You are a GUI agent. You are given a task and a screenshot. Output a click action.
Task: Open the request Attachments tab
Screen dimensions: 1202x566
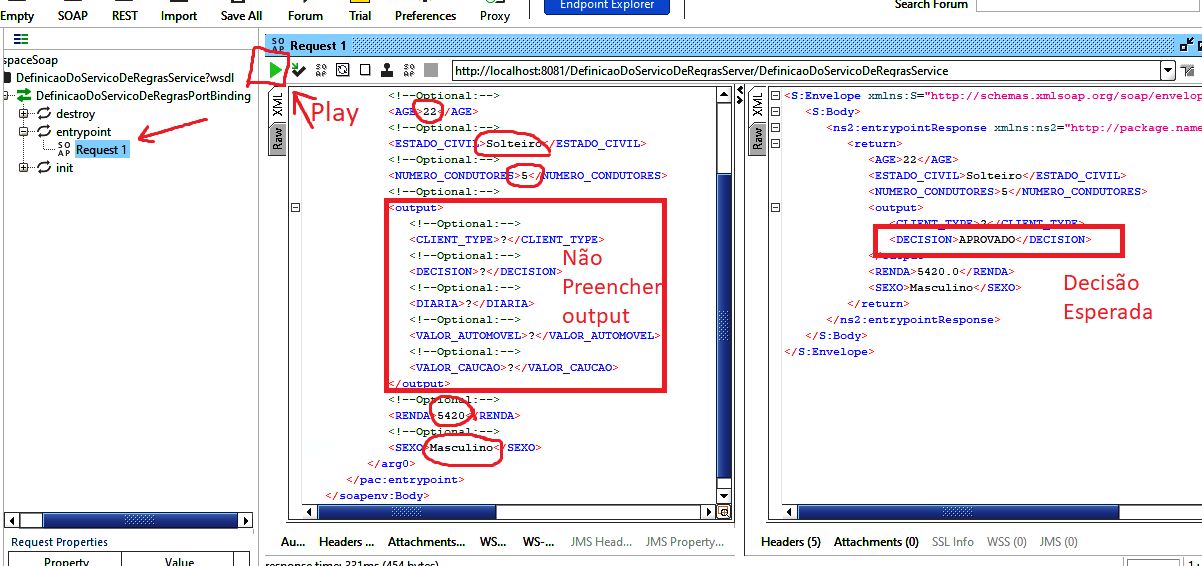point(427,541)
